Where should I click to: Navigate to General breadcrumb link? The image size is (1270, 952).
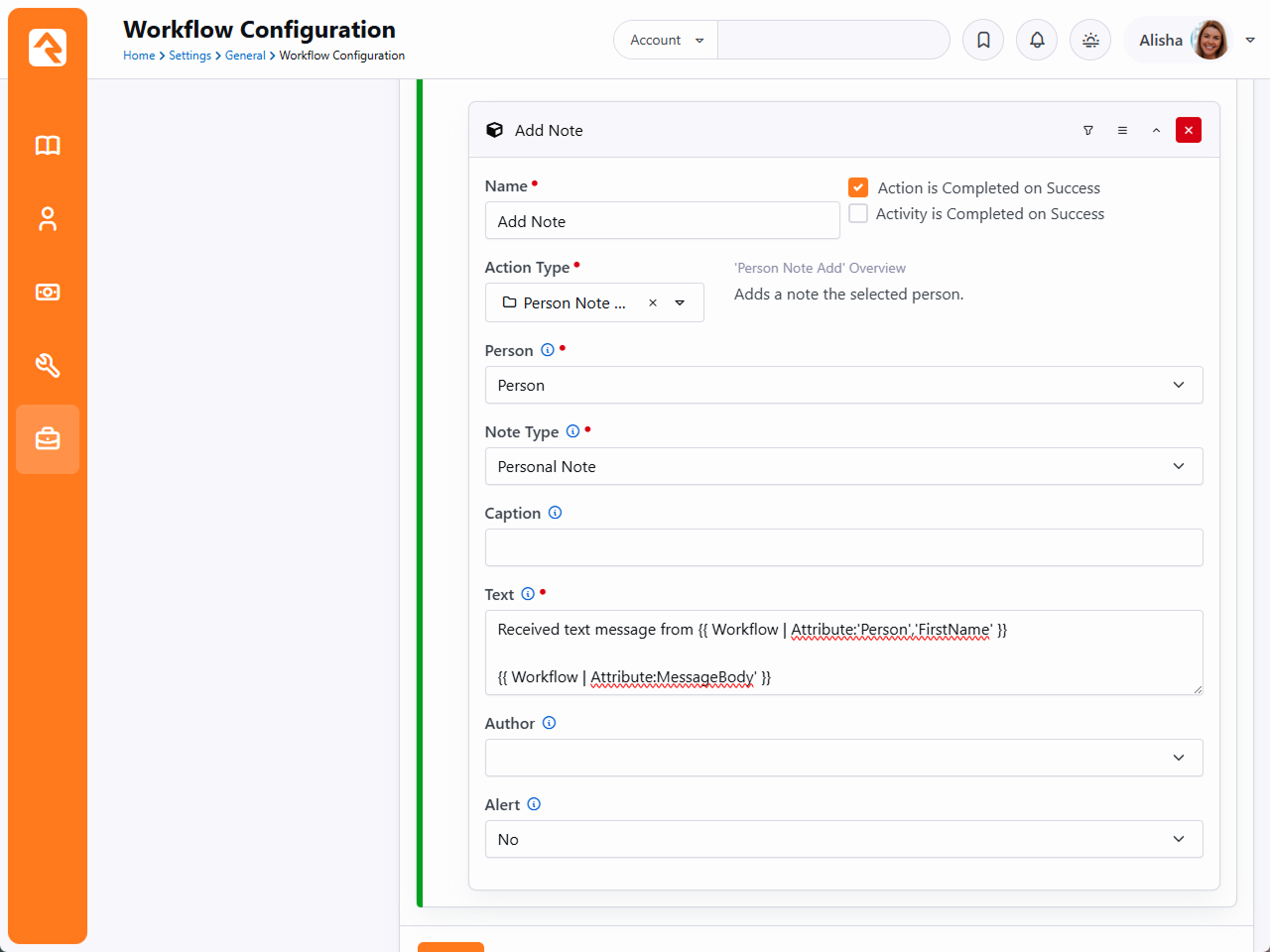(x=245, y=56)
